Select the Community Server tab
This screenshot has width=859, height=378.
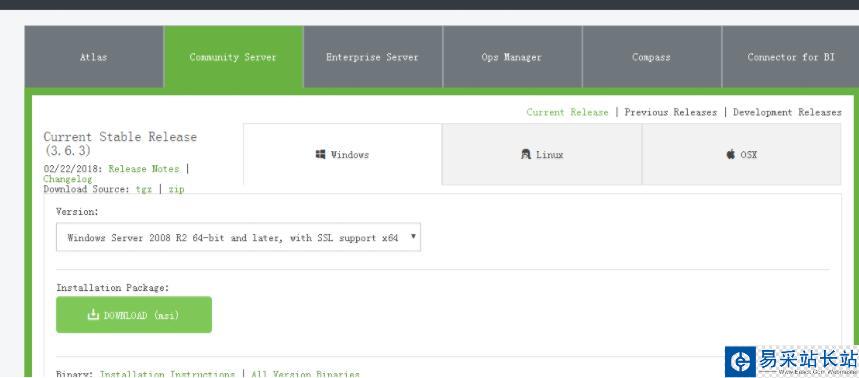coord(233,57)
